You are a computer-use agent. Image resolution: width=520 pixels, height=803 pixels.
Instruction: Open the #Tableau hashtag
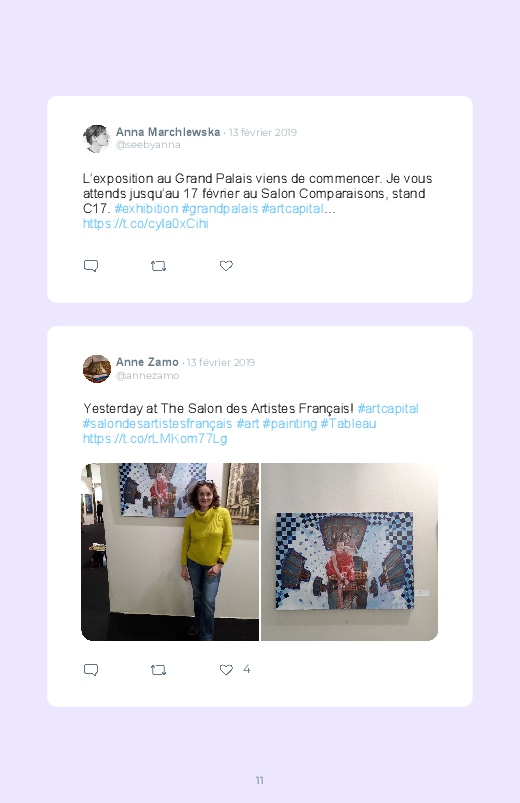pyautogui.click(x=348, y=424)
